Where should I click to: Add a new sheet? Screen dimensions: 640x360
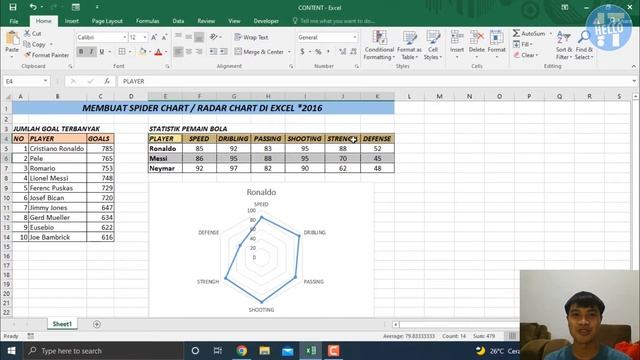pyautogui.click(x=97, y=324)
